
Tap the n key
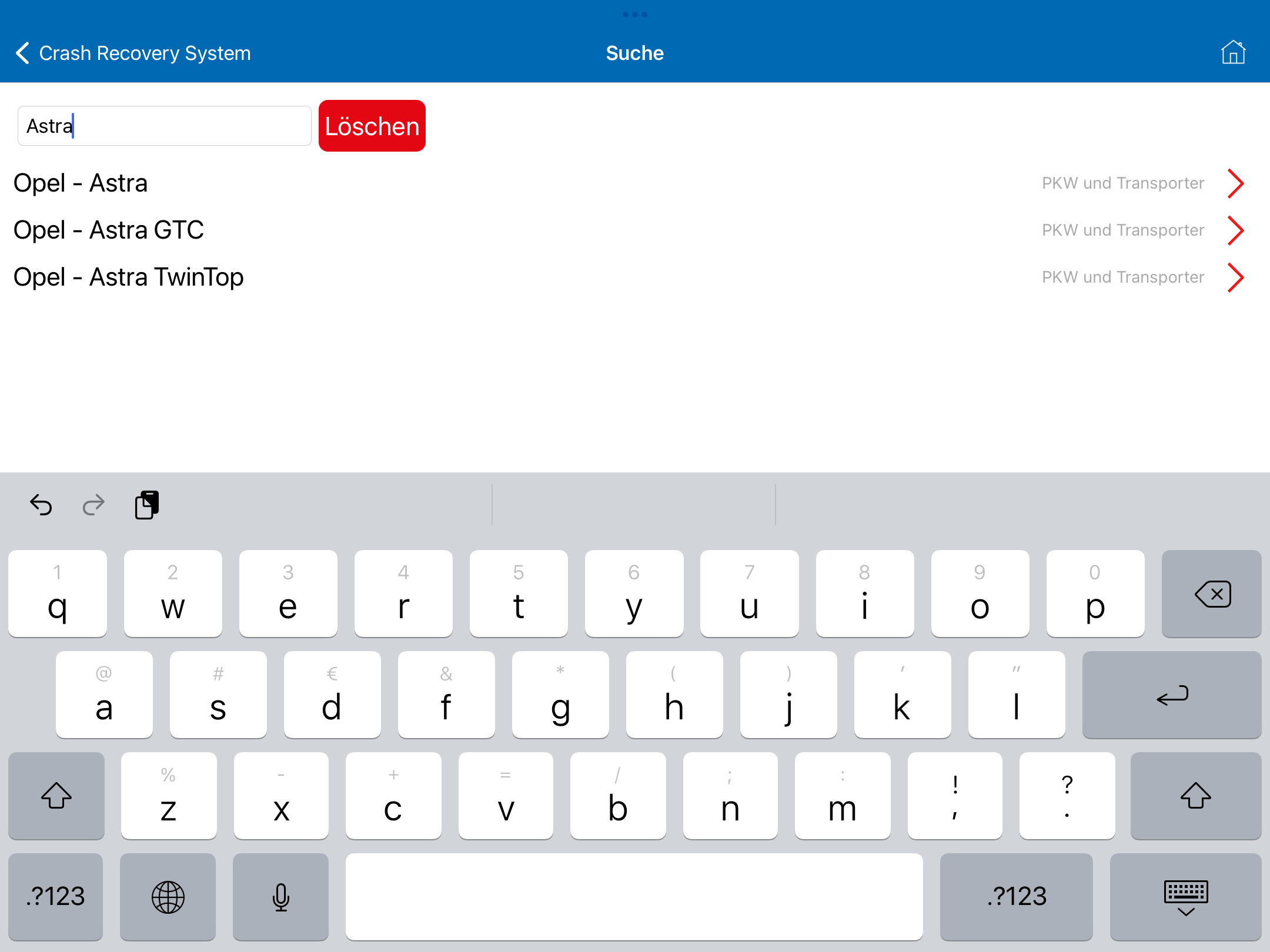pos(730,796)
